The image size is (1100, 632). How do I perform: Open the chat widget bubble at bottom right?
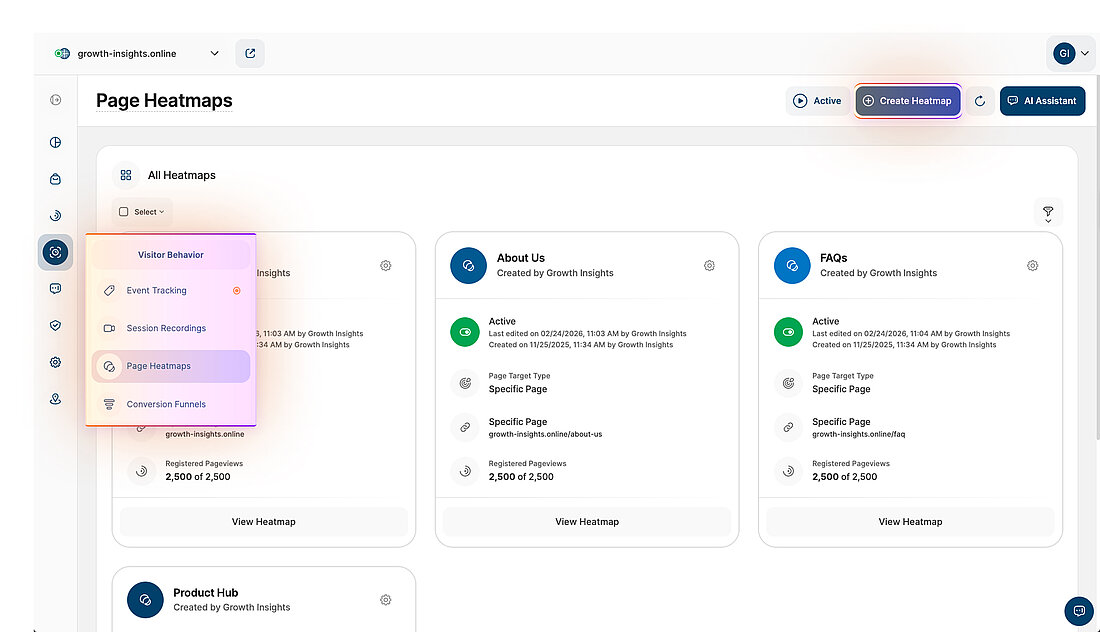[1078, 610]
